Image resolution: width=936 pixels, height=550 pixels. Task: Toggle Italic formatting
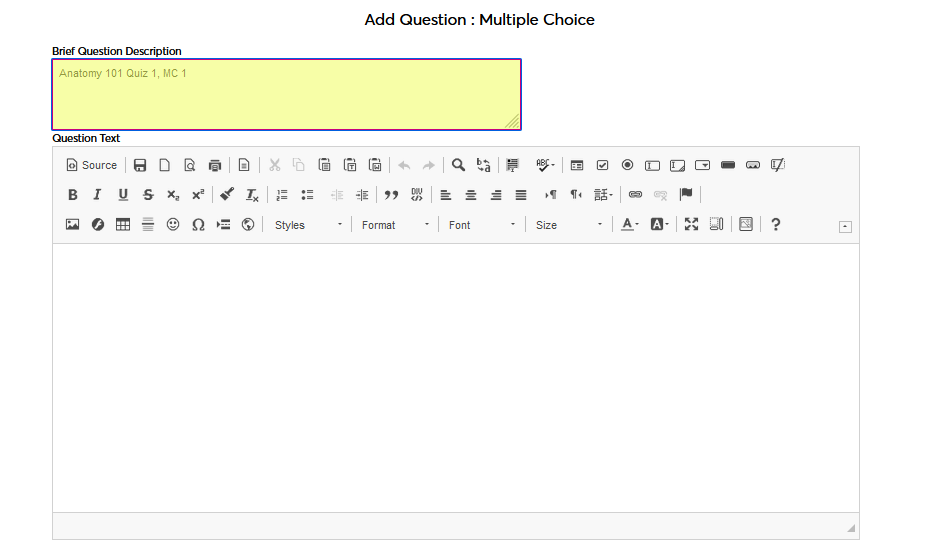pos(97,195)
